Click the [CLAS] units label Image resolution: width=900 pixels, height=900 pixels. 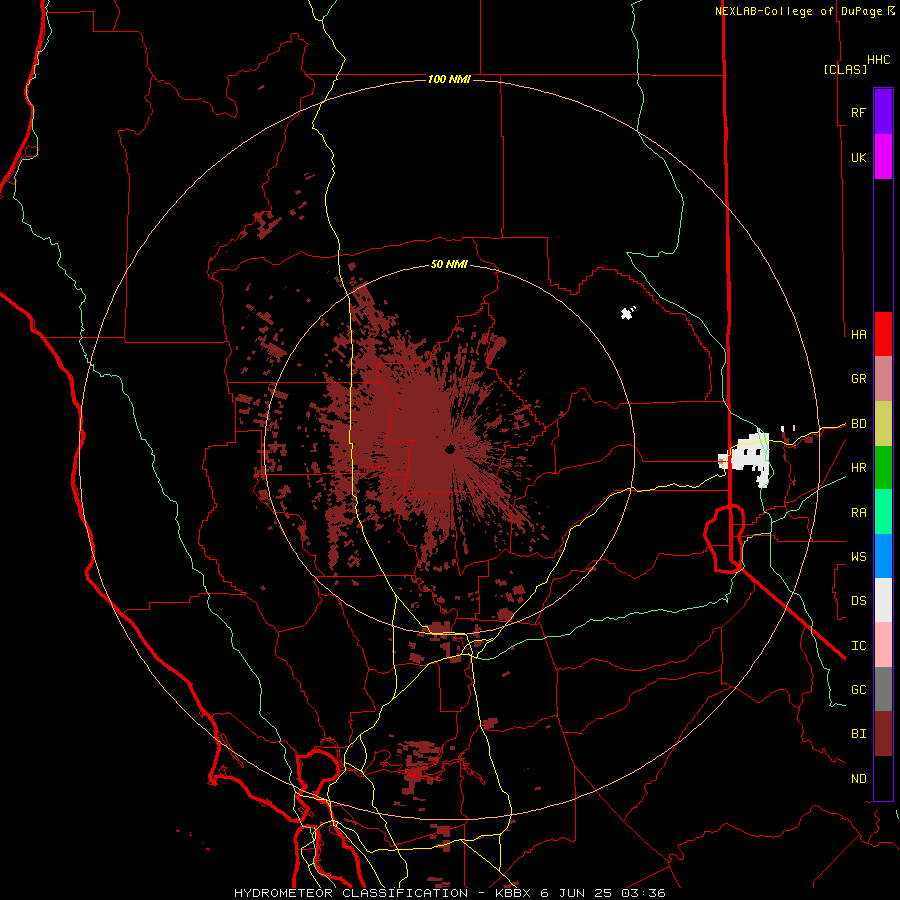845,69
